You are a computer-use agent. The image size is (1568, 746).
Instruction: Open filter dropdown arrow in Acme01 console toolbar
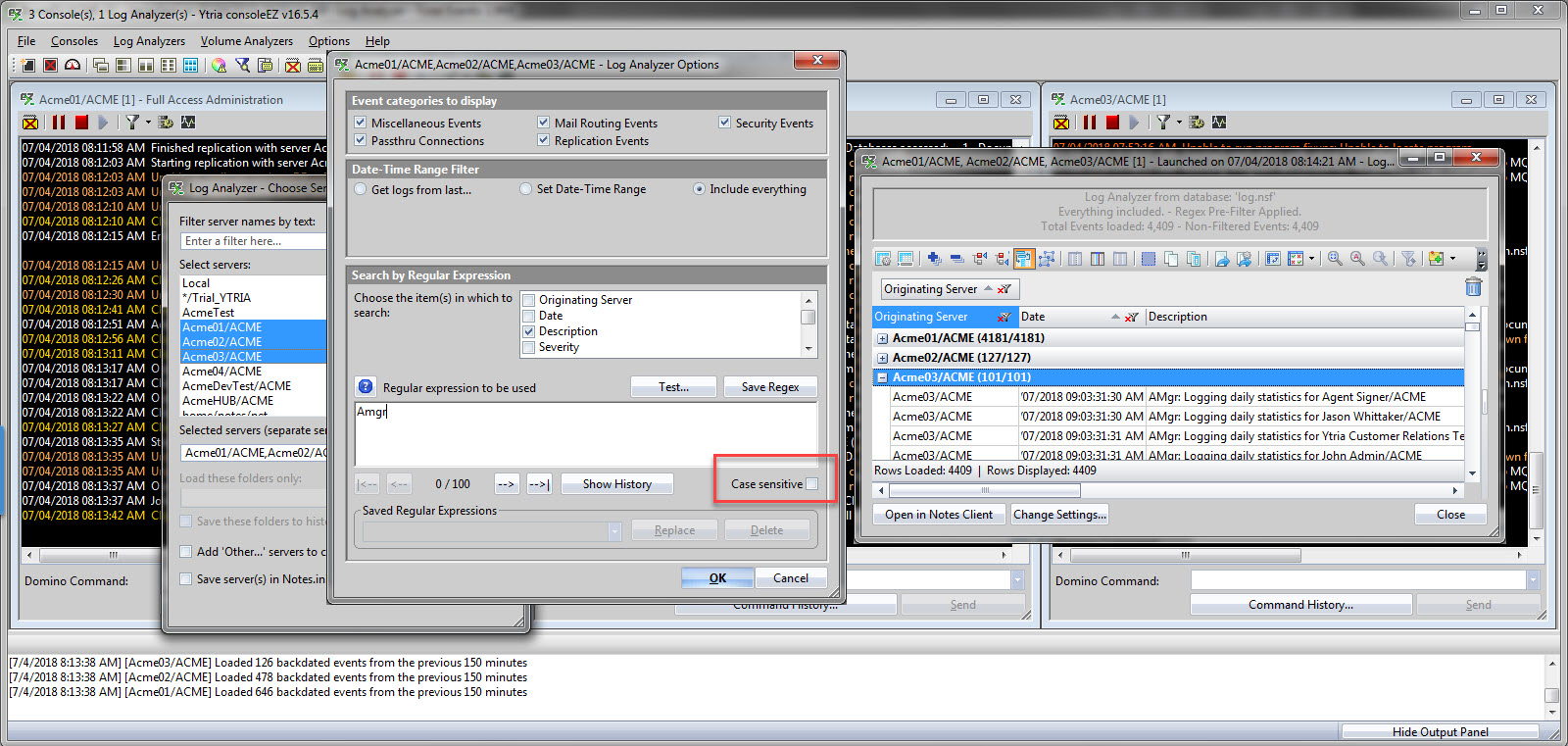[x=148, y=123]
